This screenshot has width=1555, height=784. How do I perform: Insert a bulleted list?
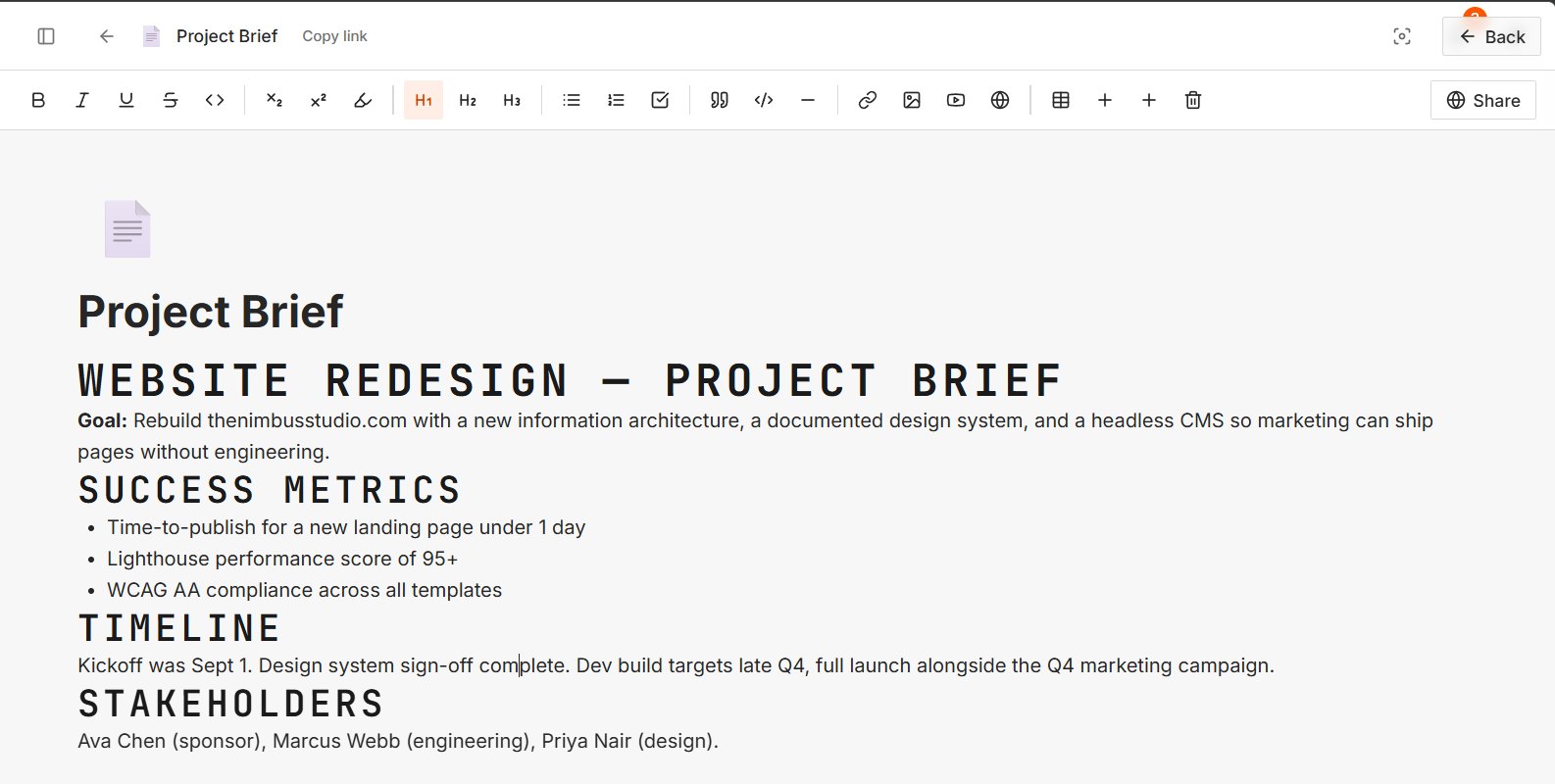click(x=572, y=100)
